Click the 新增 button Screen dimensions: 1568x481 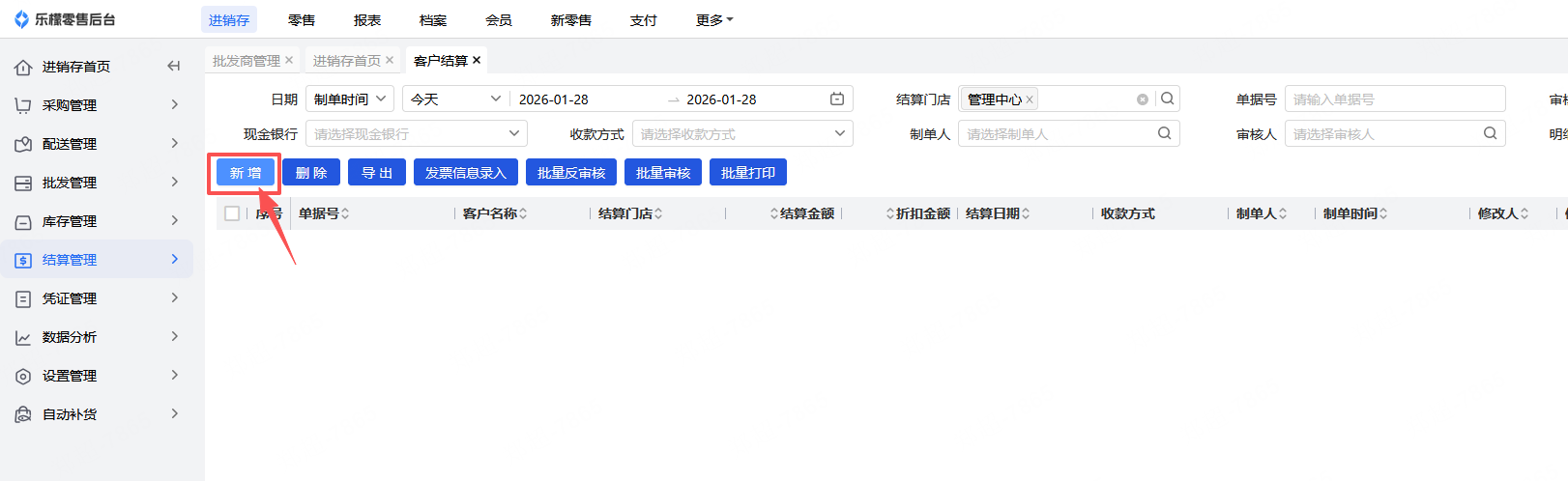pos(246,173)
